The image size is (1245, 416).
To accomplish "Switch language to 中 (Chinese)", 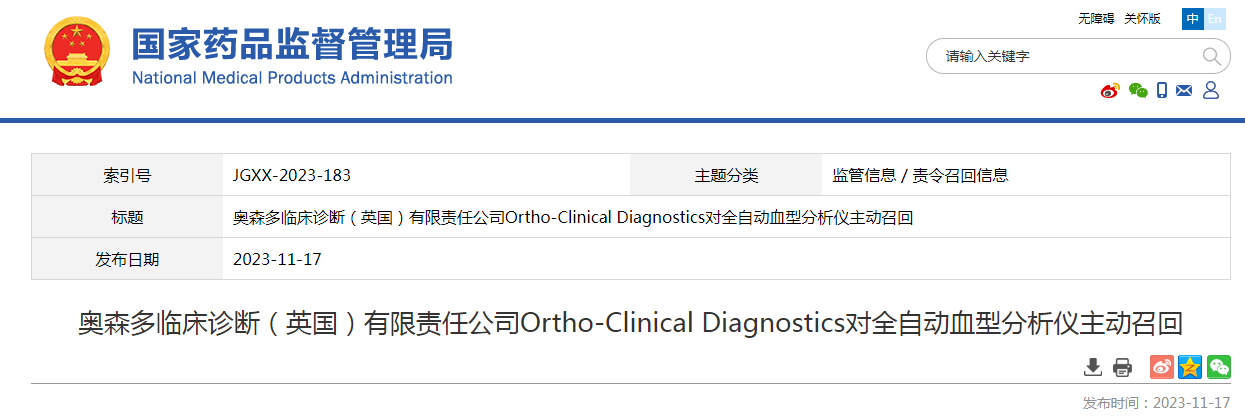I will click(1192, 19).
